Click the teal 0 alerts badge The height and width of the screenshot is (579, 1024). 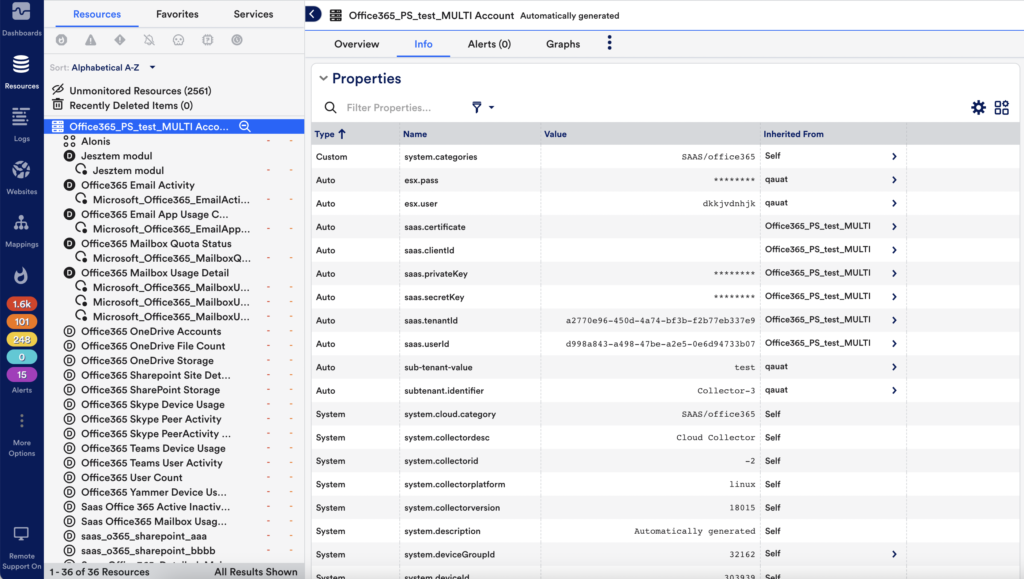(22, 357)
